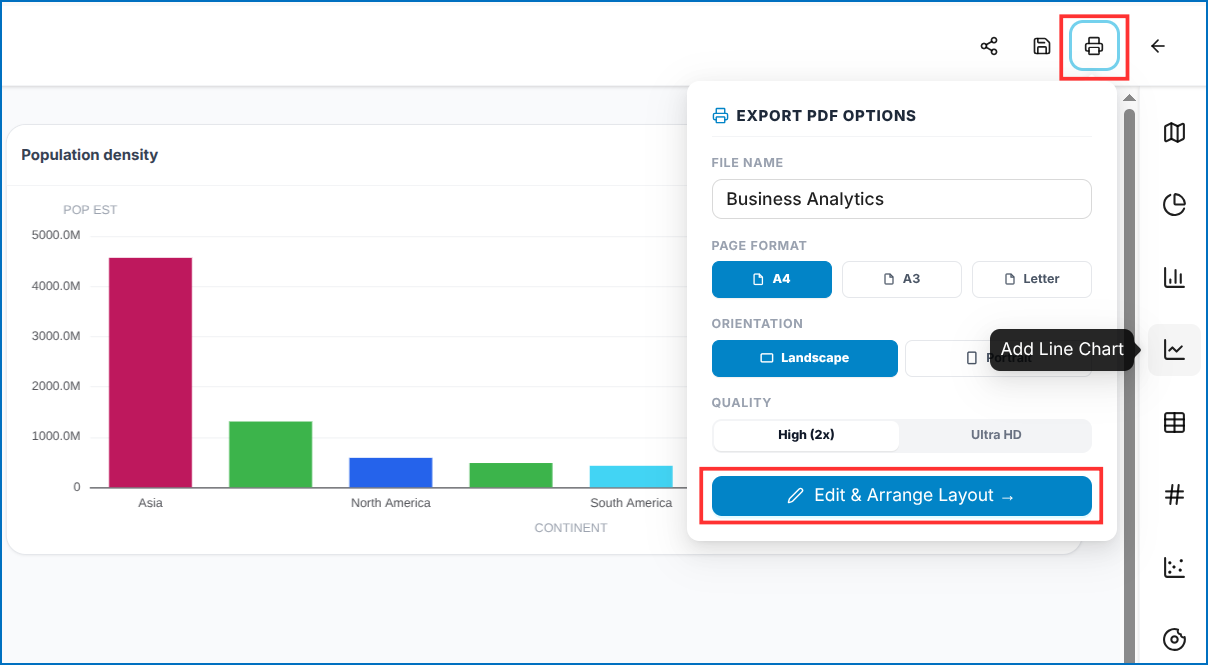1208x665 pixels.
Task: Click the back arrow icon
Action: [x=1158, y=46]
